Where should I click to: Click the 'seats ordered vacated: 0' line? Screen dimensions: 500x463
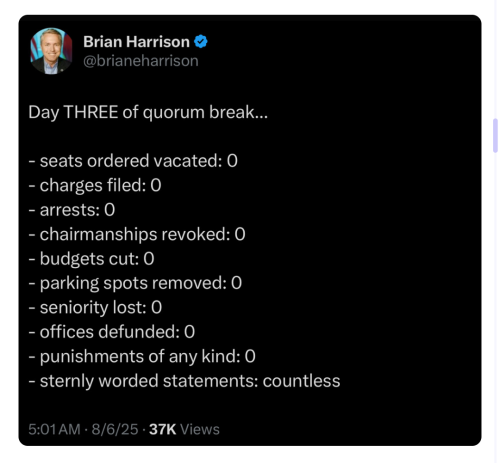tap(133, 161)
